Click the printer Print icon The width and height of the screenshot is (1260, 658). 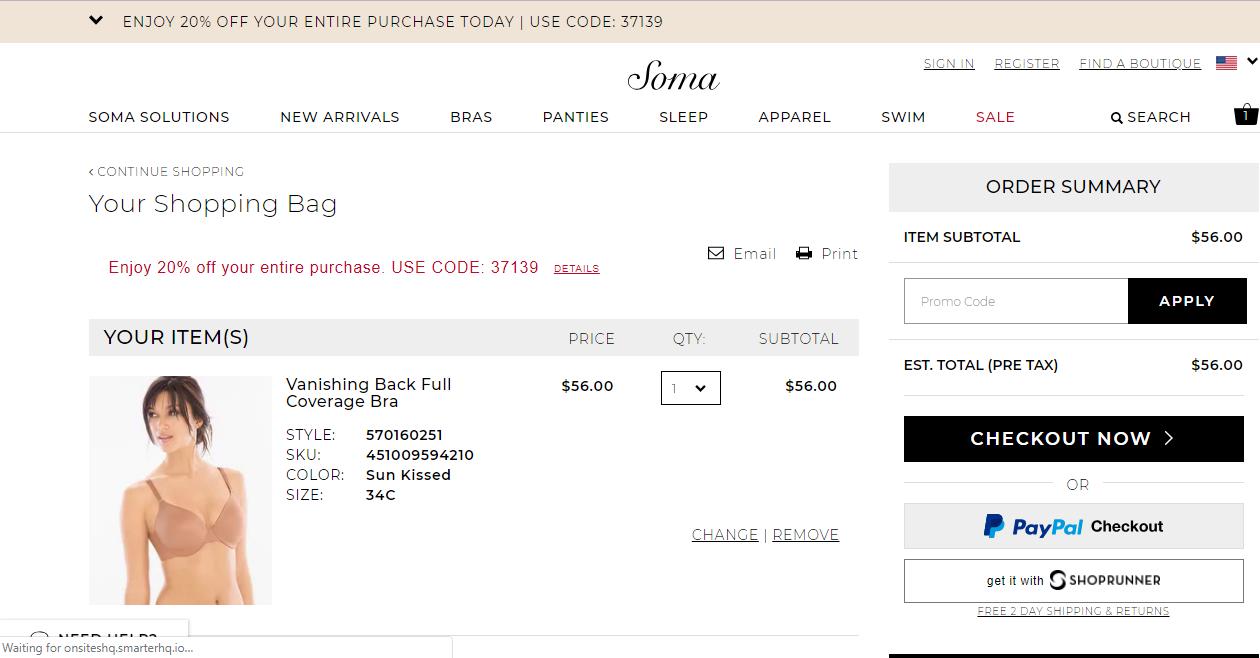pyautogui.click(x=804, y=253)
